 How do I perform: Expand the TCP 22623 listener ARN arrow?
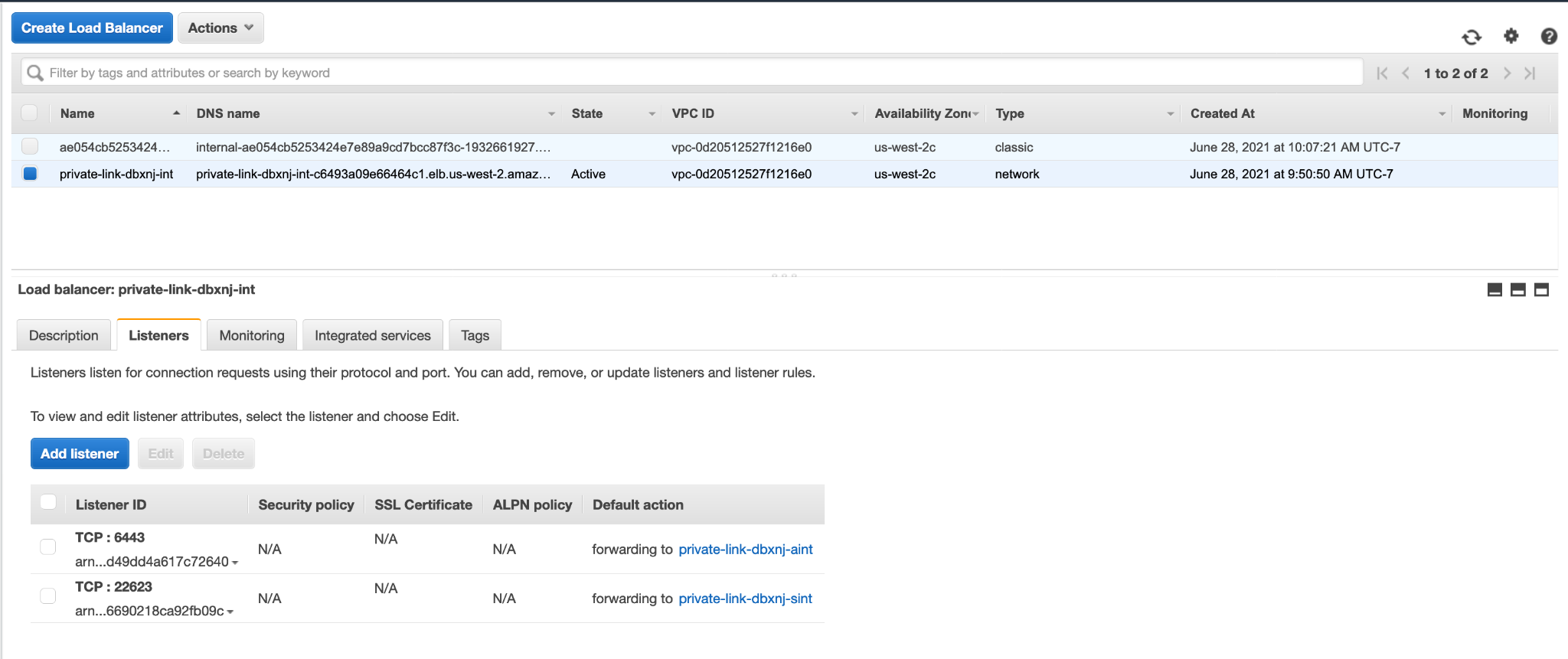coord(230,612)
